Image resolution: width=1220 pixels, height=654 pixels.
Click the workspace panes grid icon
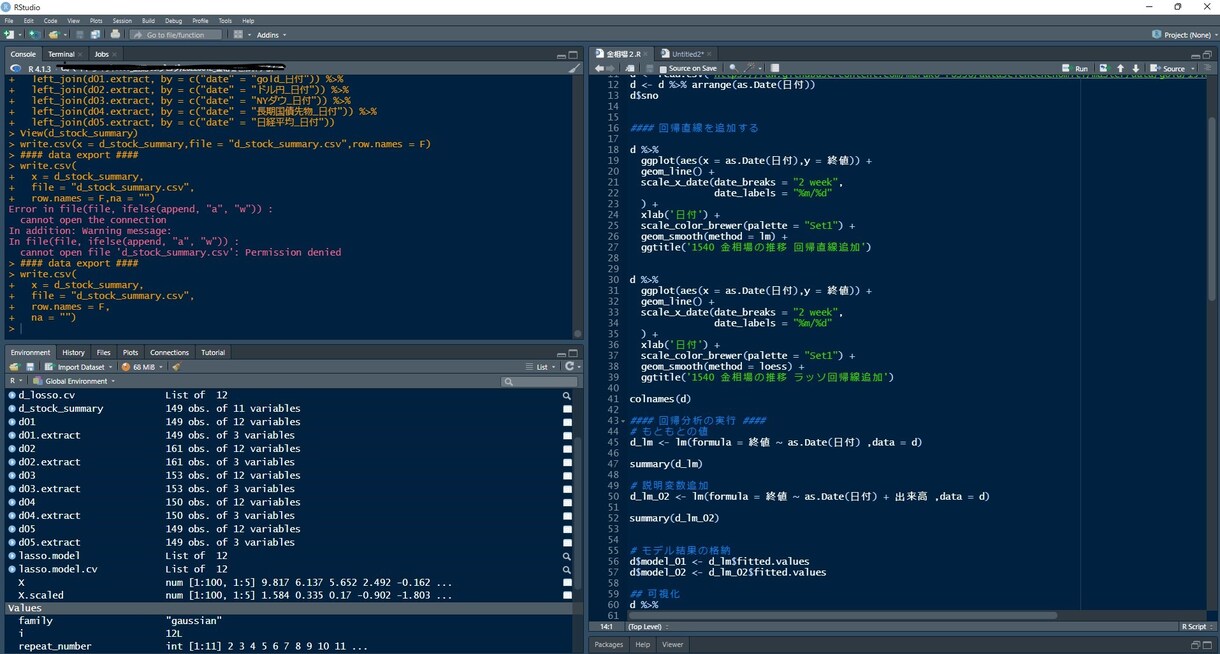[x=238, y=34]
